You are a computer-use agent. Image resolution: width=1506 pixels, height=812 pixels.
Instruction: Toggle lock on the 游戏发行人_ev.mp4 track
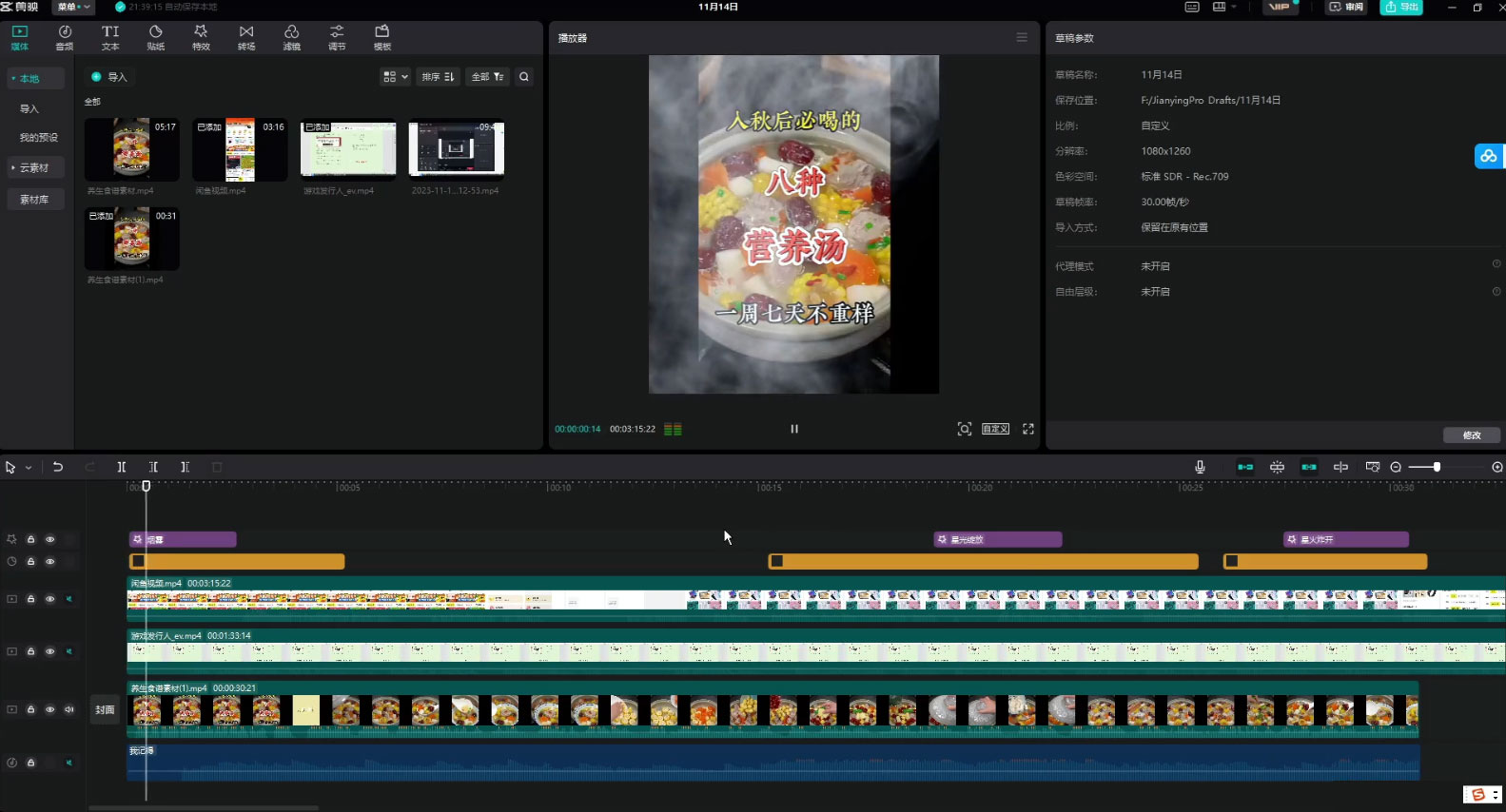[31, 651]
